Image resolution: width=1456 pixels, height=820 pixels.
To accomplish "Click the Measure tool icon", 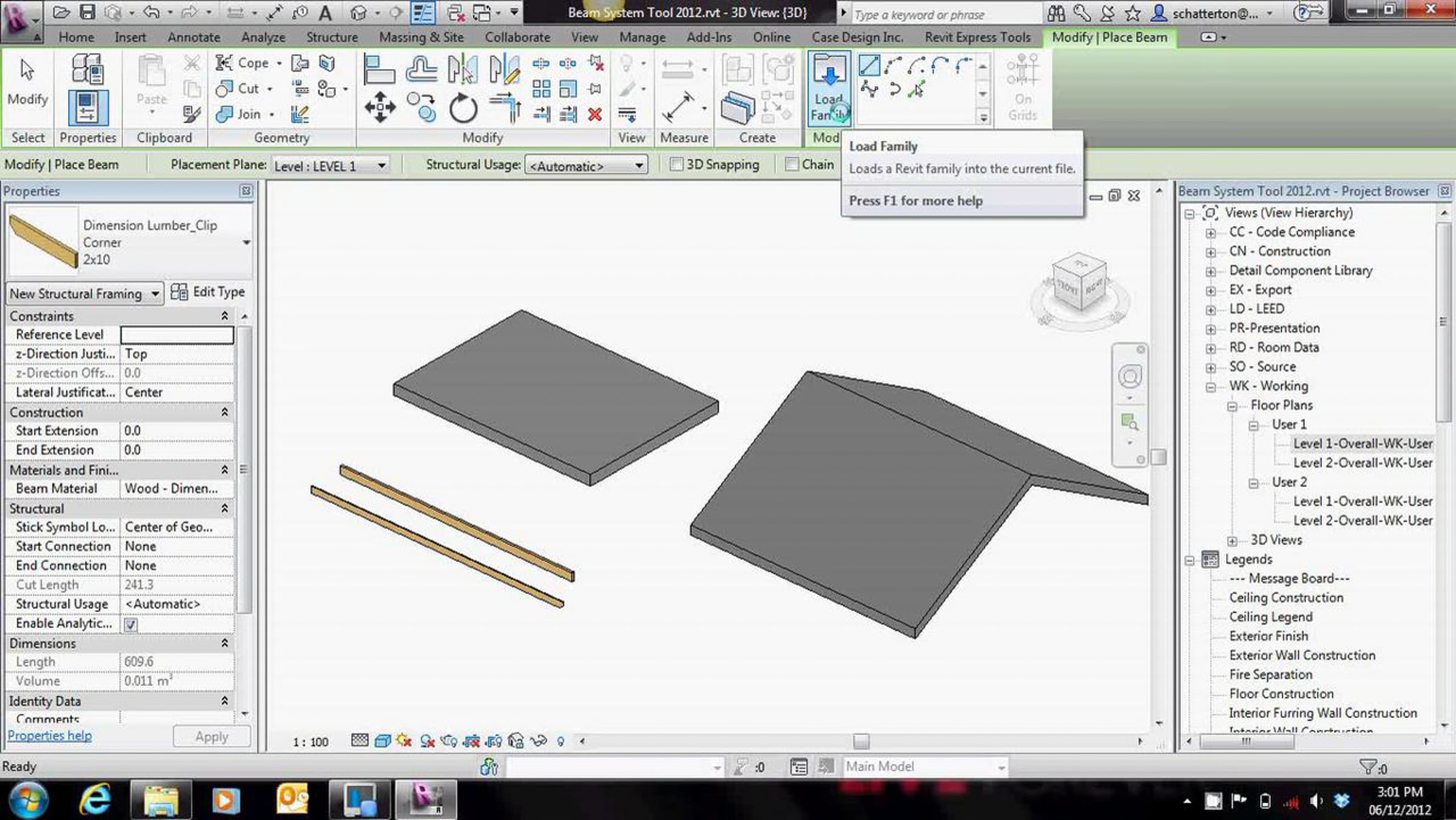I will pyautogui.click(x=678, y=107).
